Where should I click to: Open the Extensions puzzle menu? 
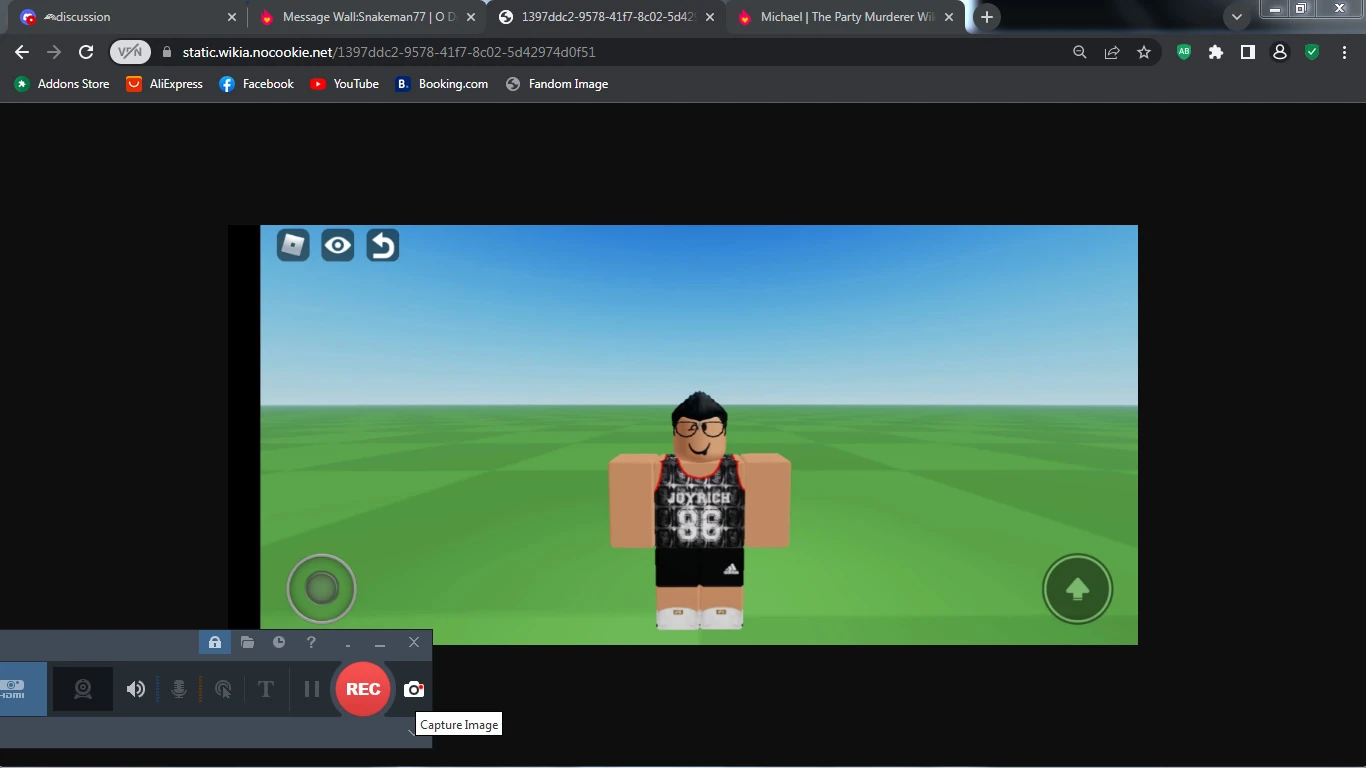pyautogui.click(x=1216, y=52)
